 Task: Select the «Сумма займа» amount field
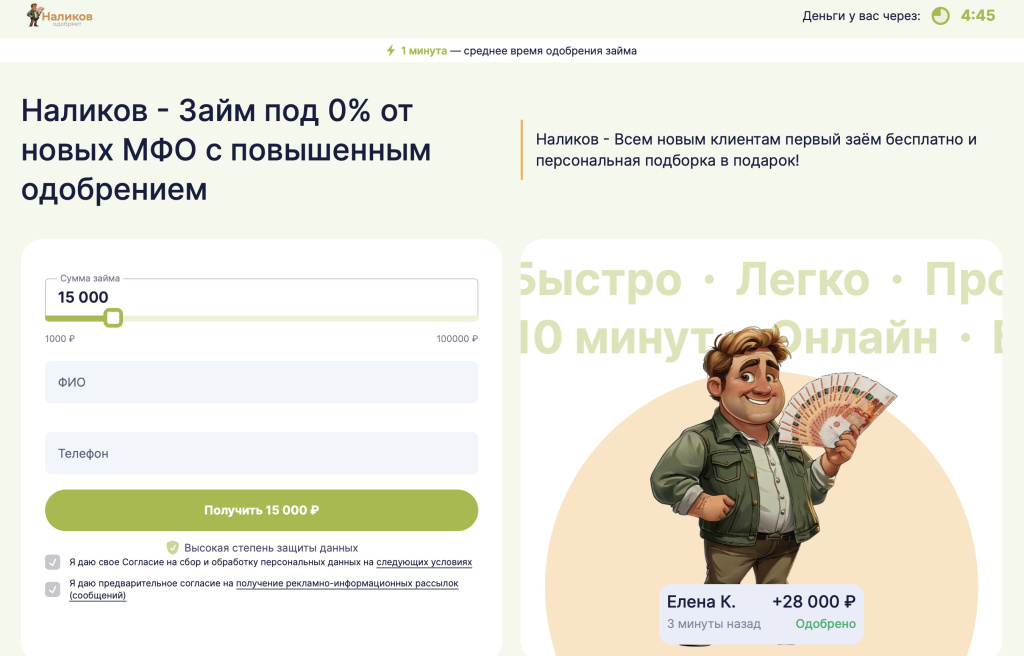pyautogui.click(x=260, y=296)
